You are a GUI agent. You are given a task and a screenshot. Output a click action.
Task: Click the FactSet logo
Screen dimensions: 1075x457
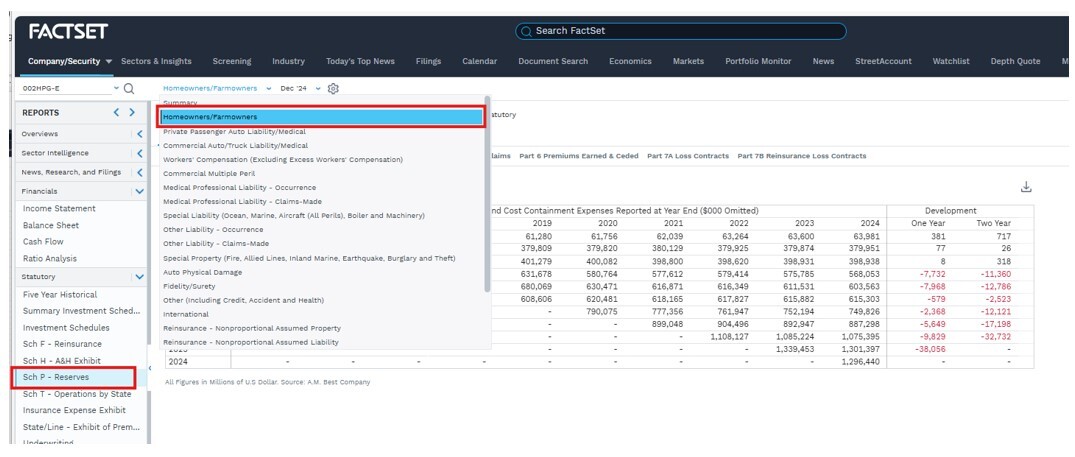coord(68,32)
